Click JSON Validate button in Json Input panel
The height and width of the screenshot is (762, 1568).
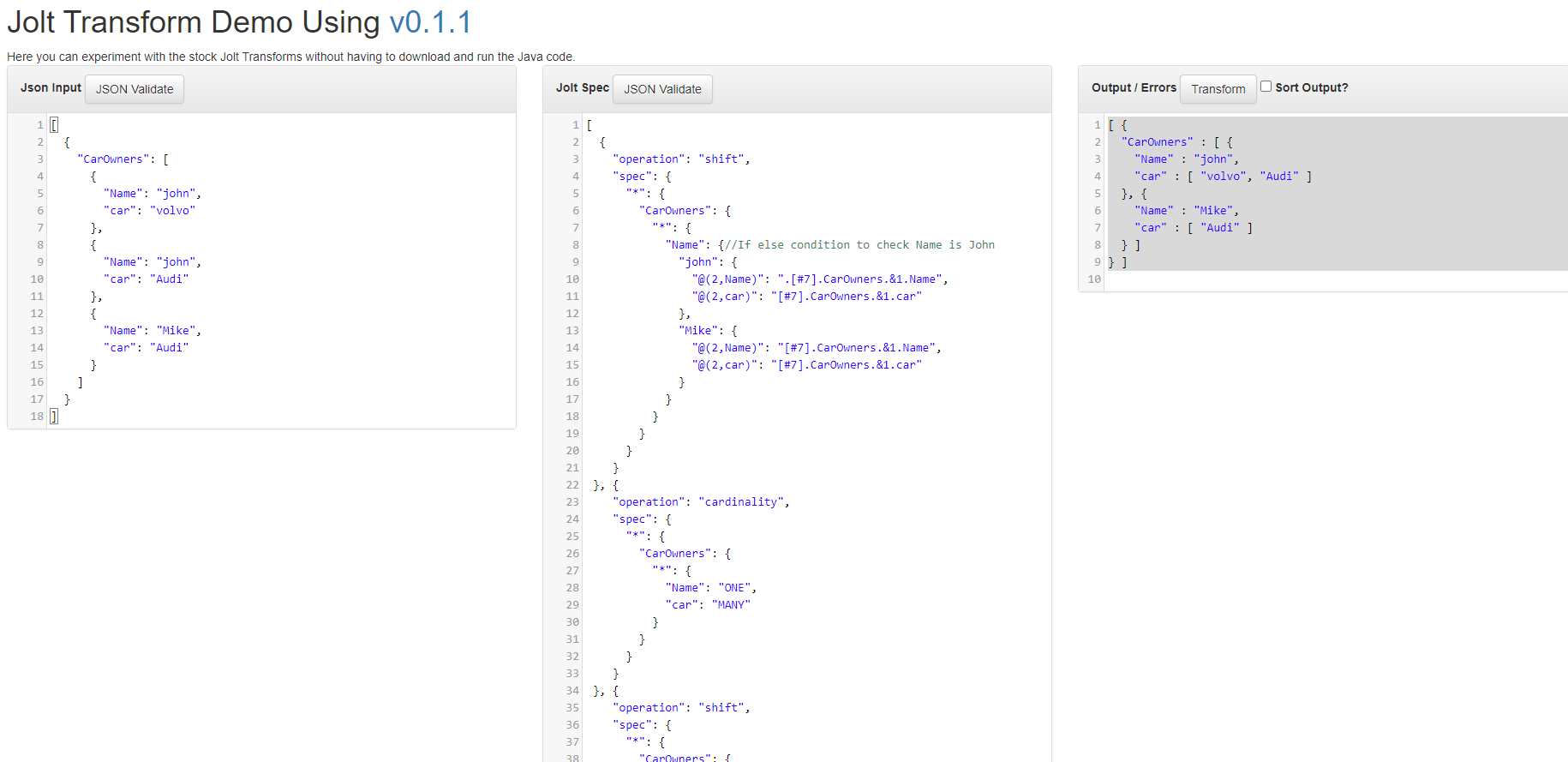[x=135, y=89]
